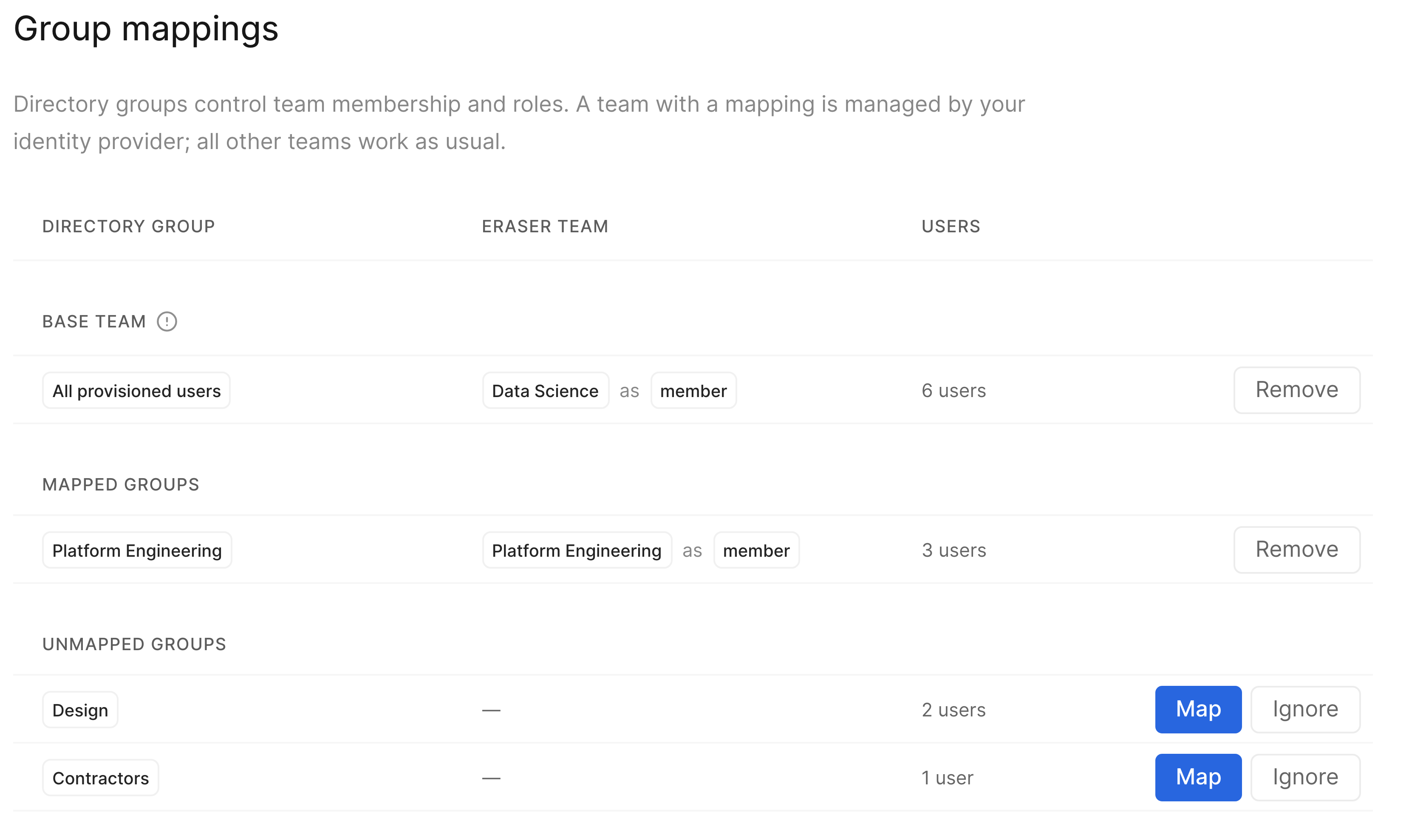Image resolution: width=1409 pixels, height=840 pixels.
Task: Ignore the Contractors group
Action: point(1305,777)
